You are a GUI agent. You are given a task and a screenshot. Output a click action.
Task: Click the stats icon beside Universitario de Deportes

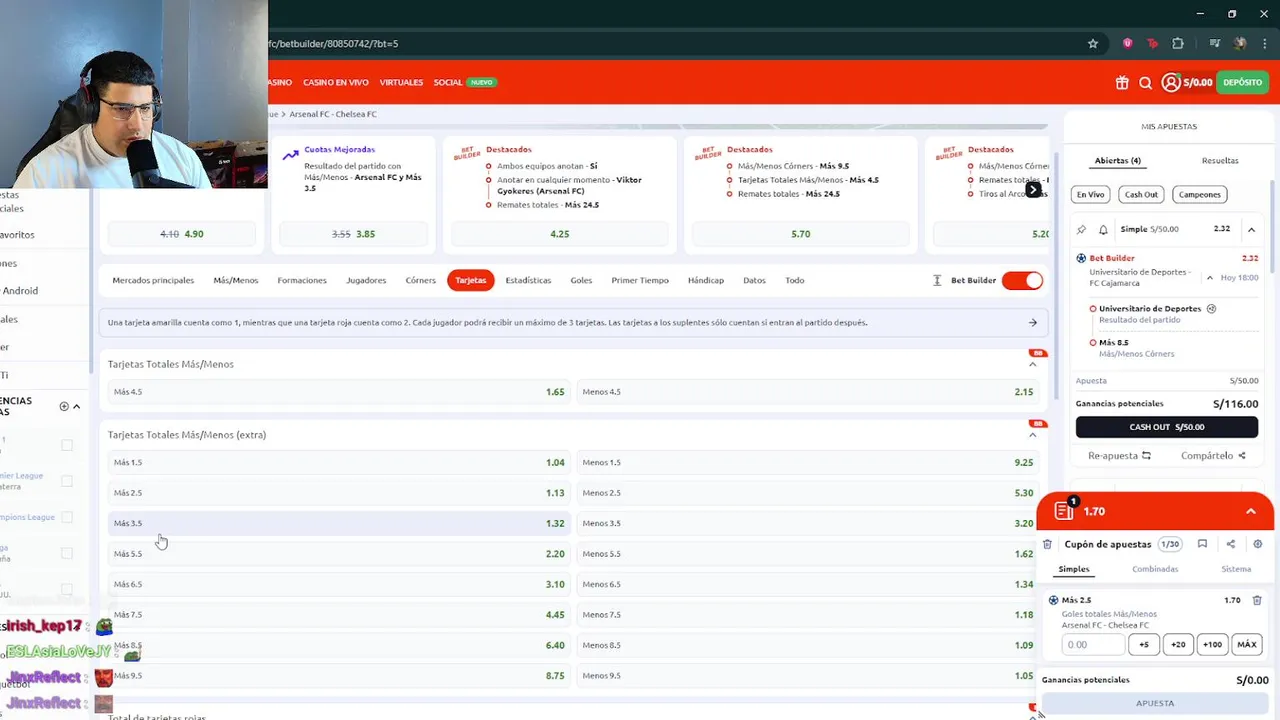pyautogui.click(x=1211, y=309)
